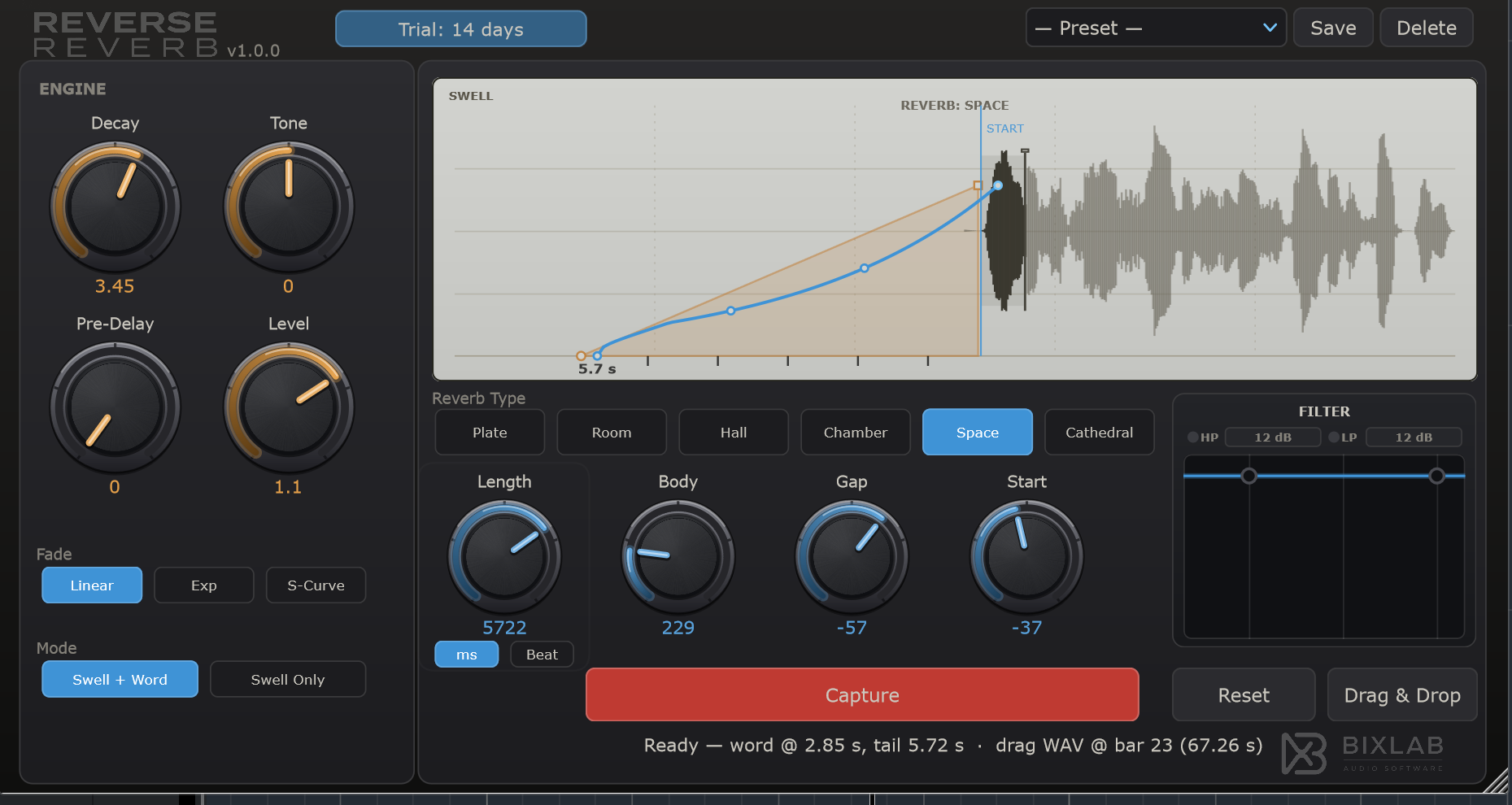Click the low-pass filter handle on graph
This screenshot has height=805, width=1512.
tap(1437, 476)
